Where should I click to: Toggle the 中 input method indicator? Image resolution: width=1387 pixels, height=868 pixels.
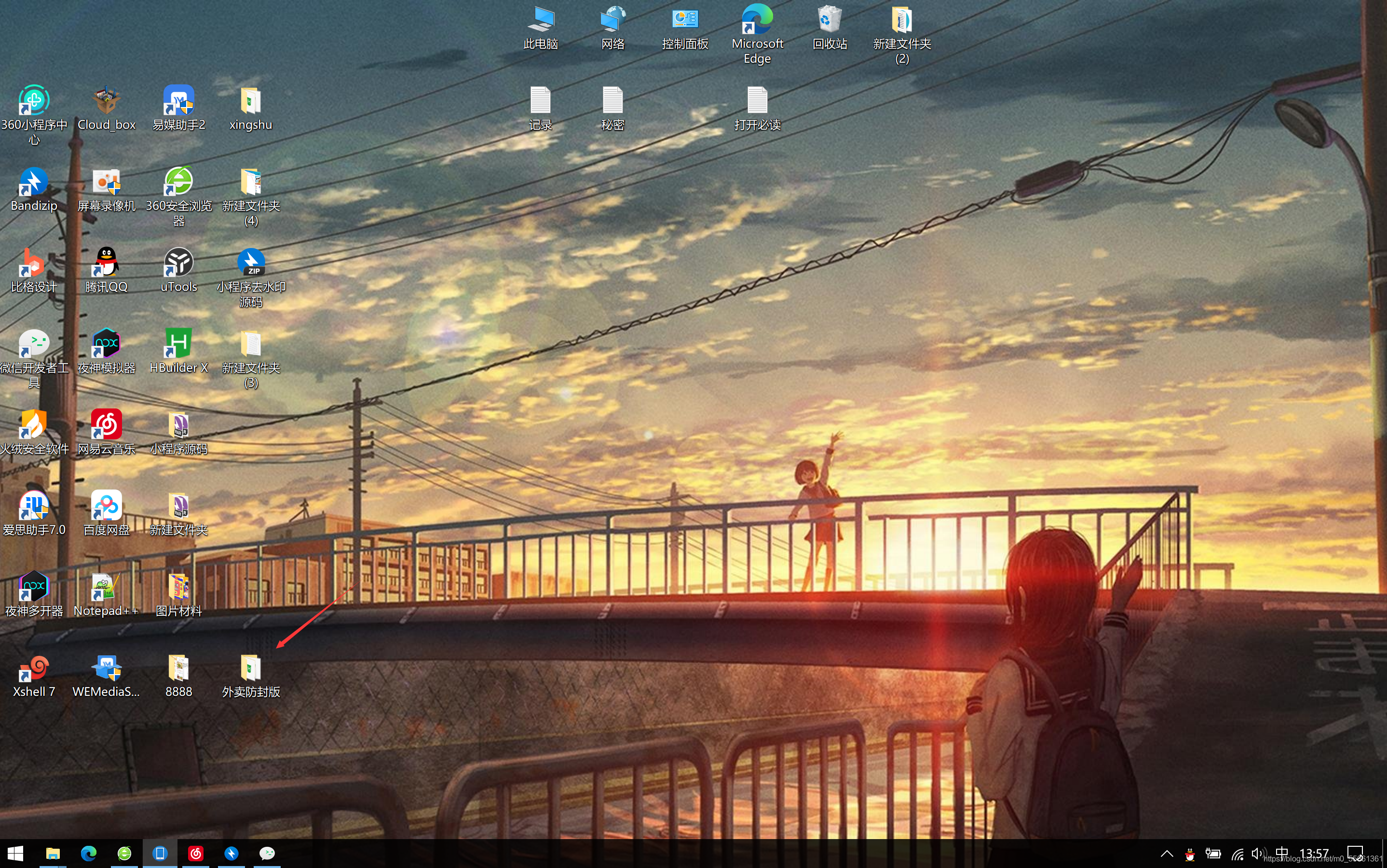1281,853
